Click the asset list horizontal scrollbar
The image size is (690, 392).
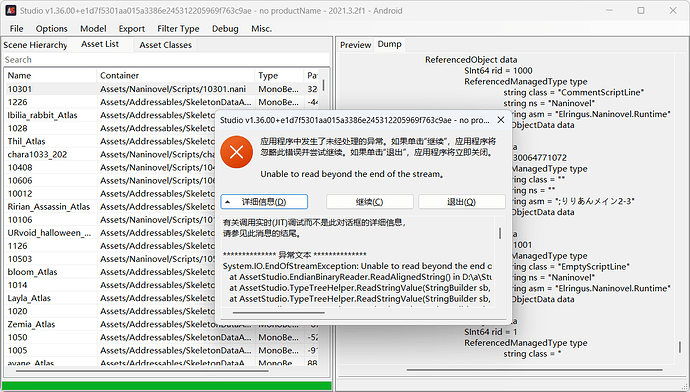point(142,371)
